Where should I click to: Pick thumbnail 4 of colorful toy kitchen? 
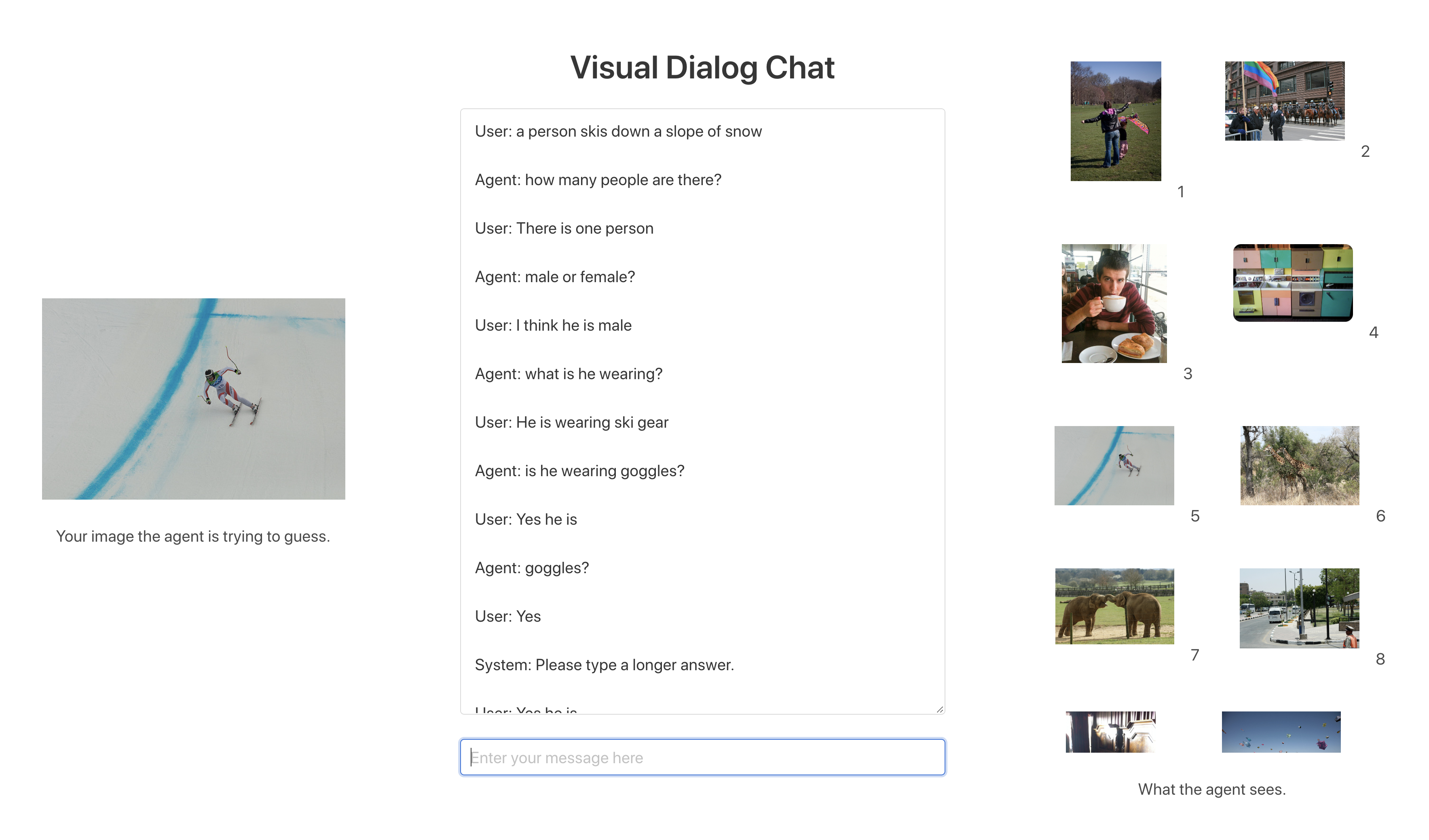pyautogui.click(x=1292, y=283)
